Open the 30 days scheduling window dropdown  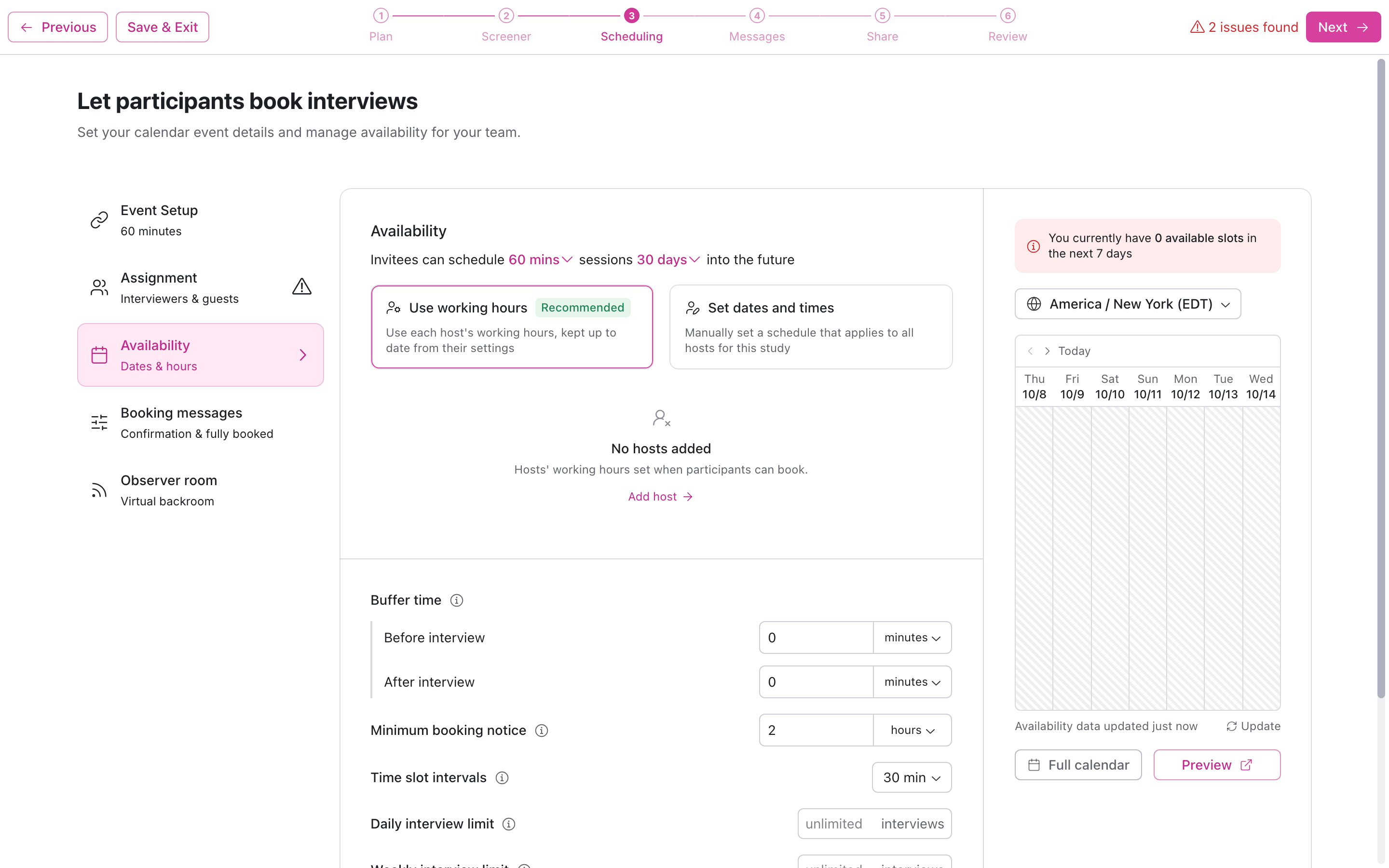click(x=668, y=259)
